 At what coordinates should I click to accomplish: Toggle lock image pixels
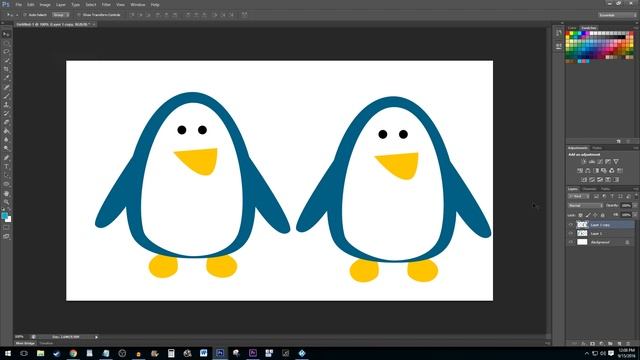[588, 215]
